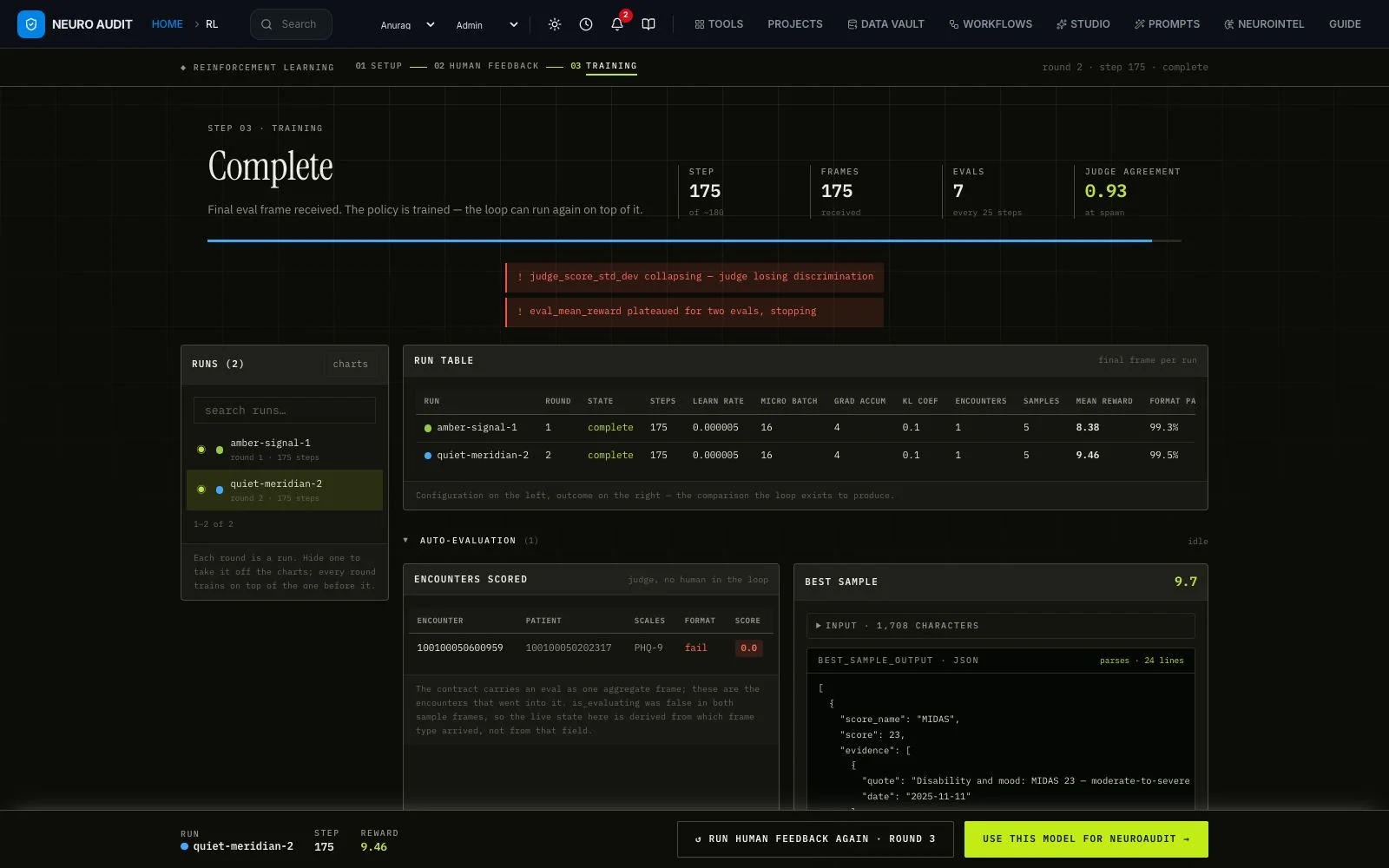Toggle the light/dark theme sun icon

pos(555,24)
